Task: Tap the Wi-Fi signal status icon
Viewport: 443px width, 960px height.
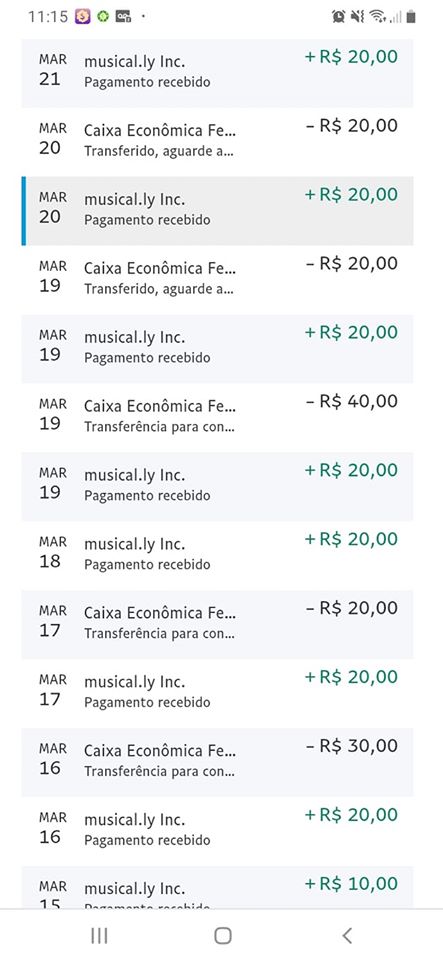Action: (x=377, y=17)
